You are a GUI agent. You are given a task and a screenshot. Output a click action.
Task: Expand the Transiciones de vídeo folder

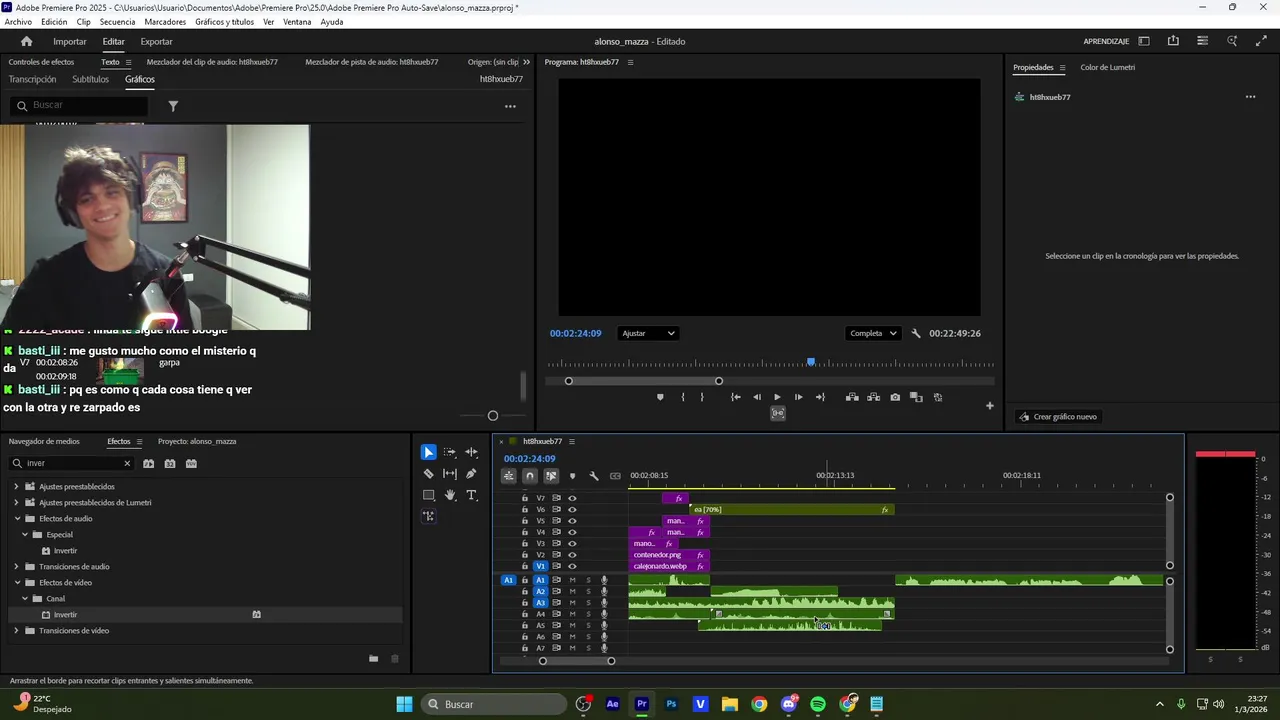[x=16, y=631]
